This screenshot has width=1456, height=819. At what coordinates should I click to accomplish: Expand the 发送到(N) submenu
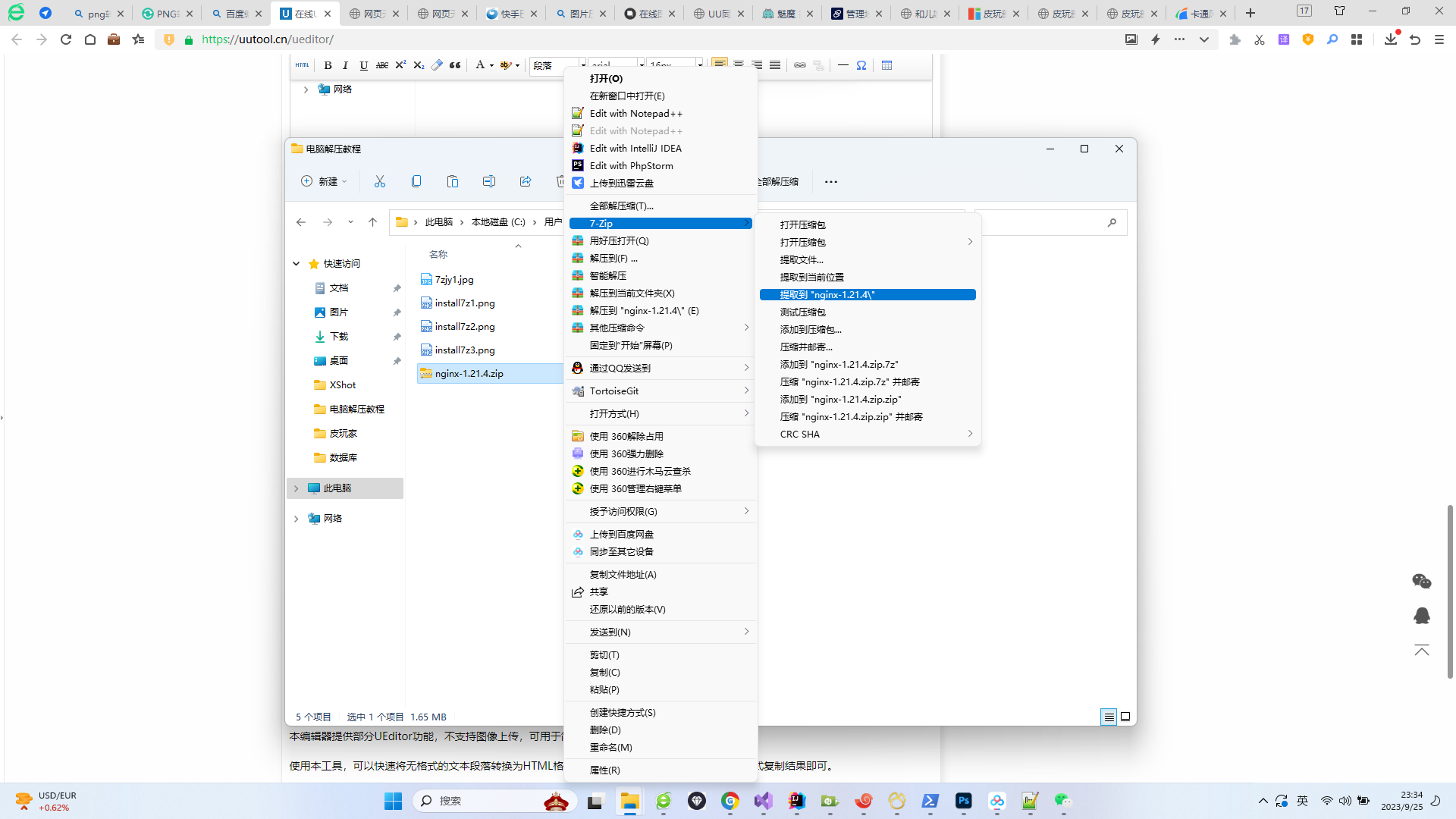[x=661, y=632]
